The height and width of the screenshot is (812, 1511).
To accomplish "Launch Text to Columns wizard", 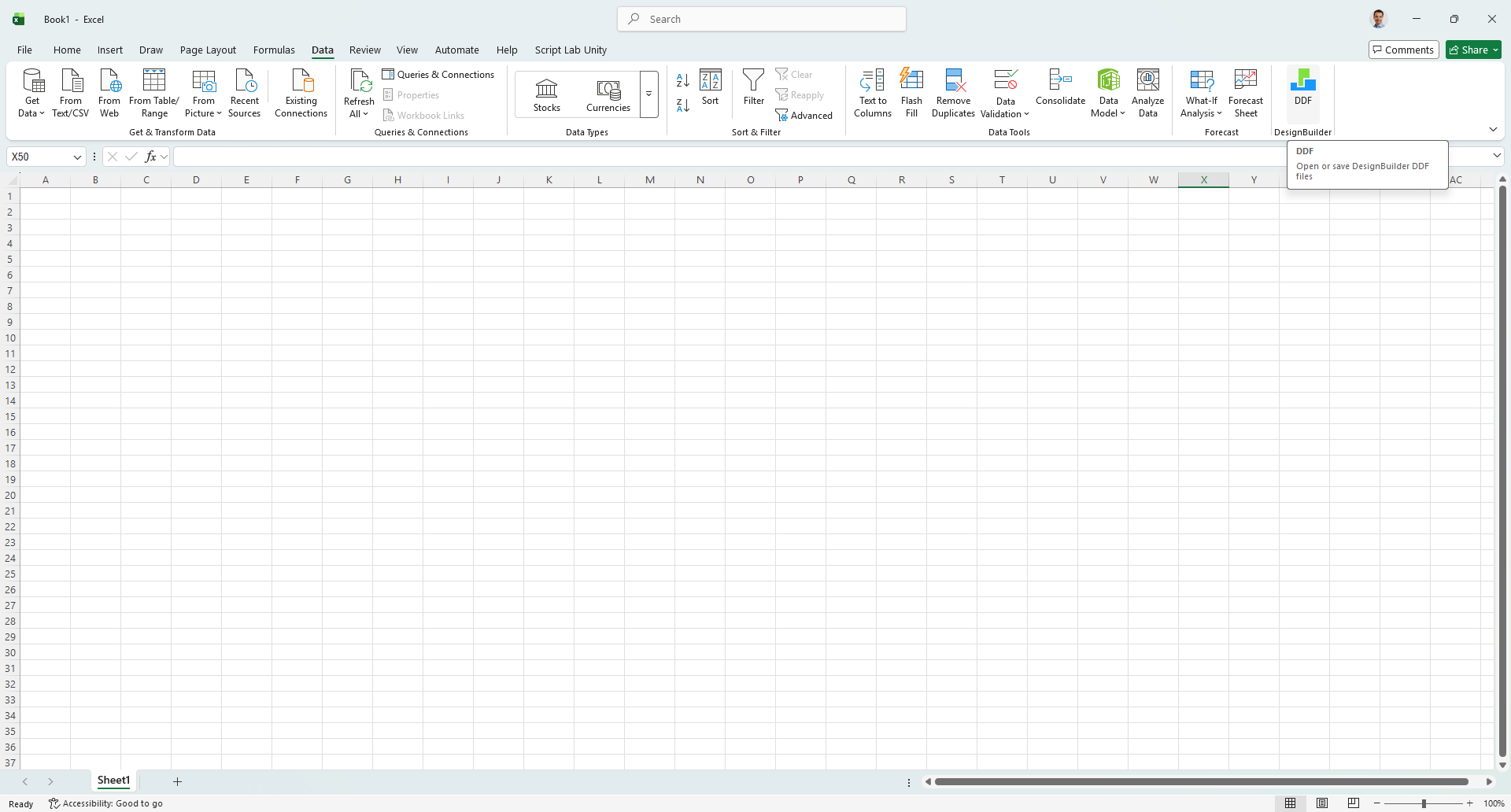I will coord(873,93).
